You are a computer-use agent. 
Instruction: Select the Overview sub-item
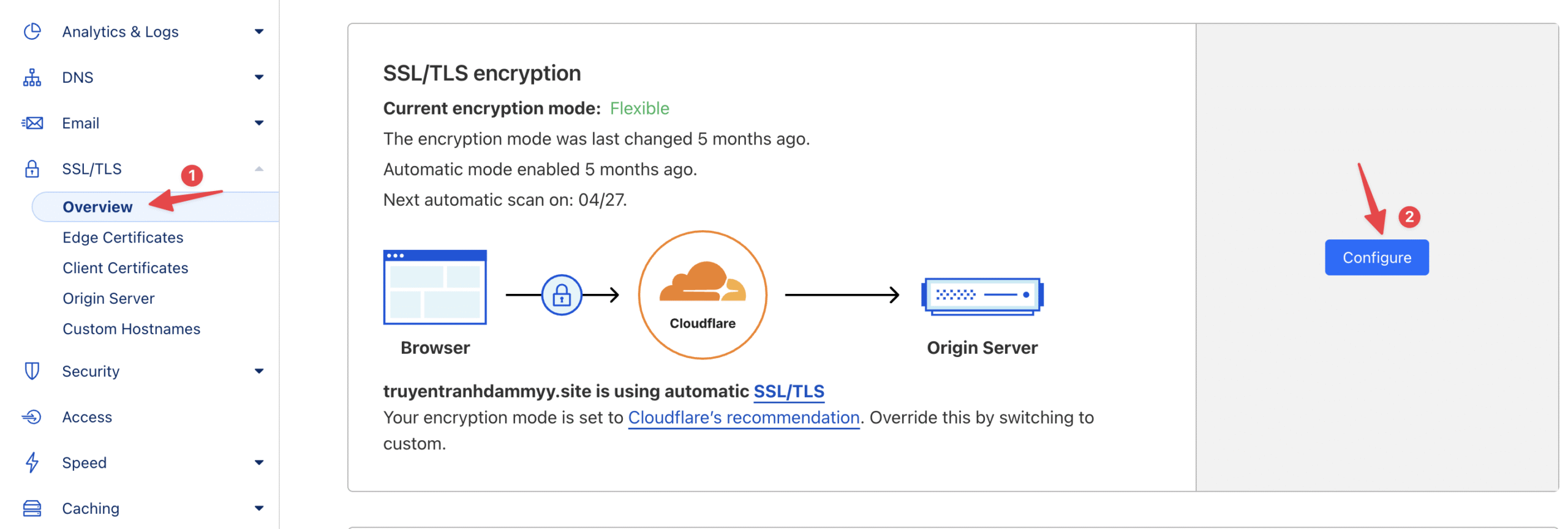pyautogui.click(x=97, y=207)
